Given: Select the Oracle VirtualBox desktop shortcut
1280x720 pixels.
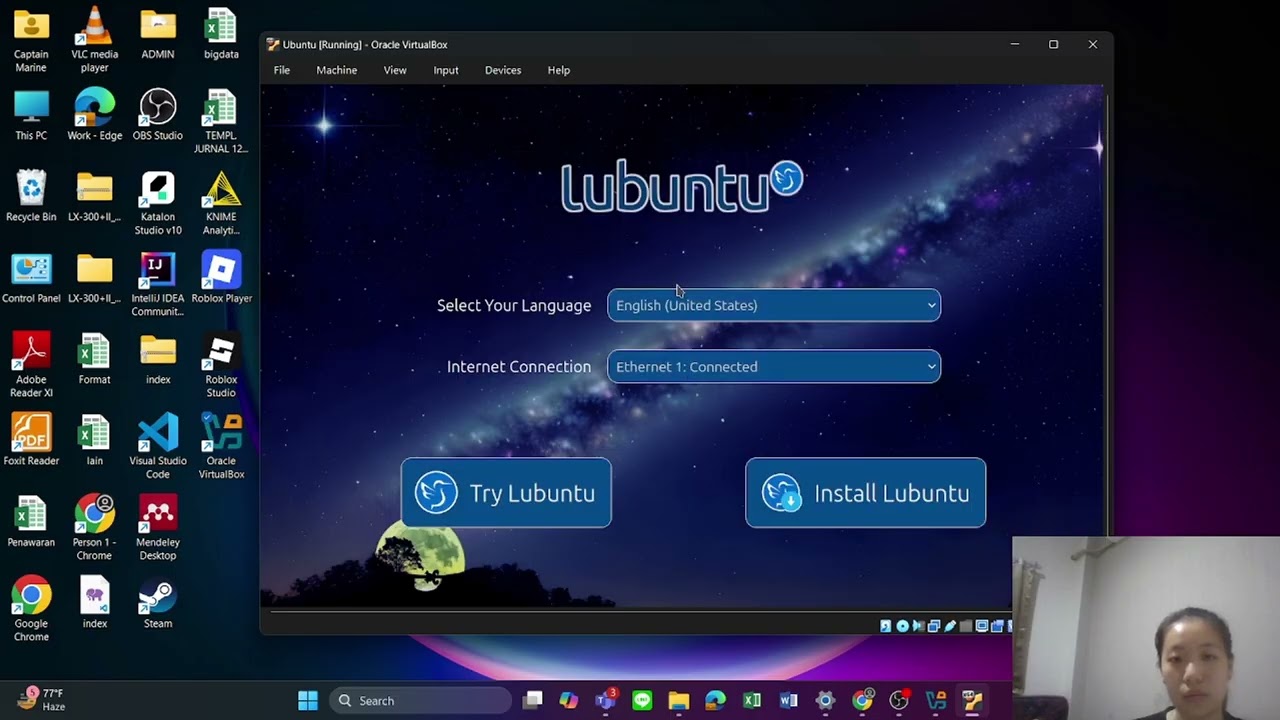Looking at the screenshot, I should click(x=221, y=446).
